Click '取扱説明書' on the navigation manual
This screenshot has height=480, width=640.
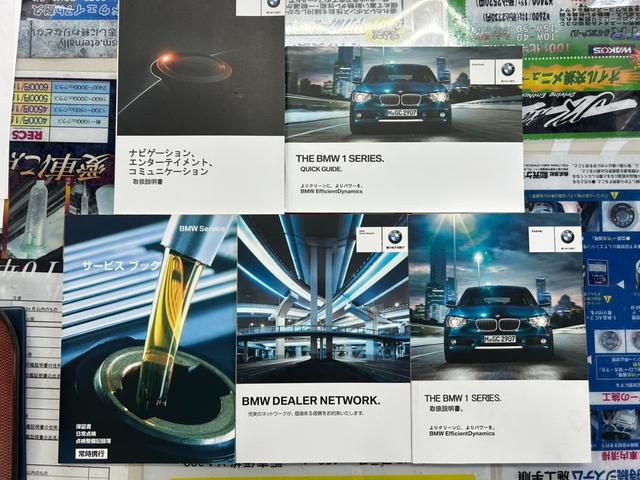(148, 182)
